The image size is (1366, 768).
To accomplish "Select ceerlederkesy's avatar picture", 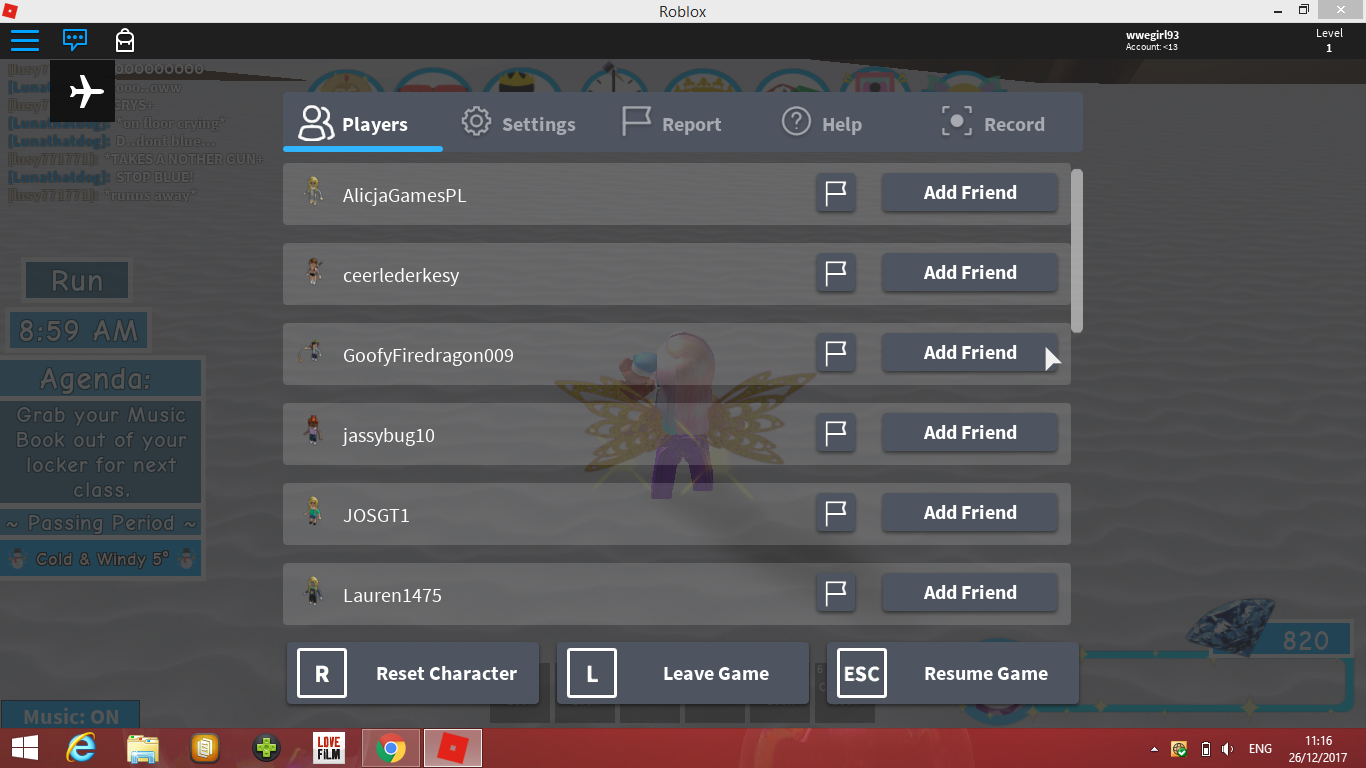I will pyautogui.click(x=314, y=272).
